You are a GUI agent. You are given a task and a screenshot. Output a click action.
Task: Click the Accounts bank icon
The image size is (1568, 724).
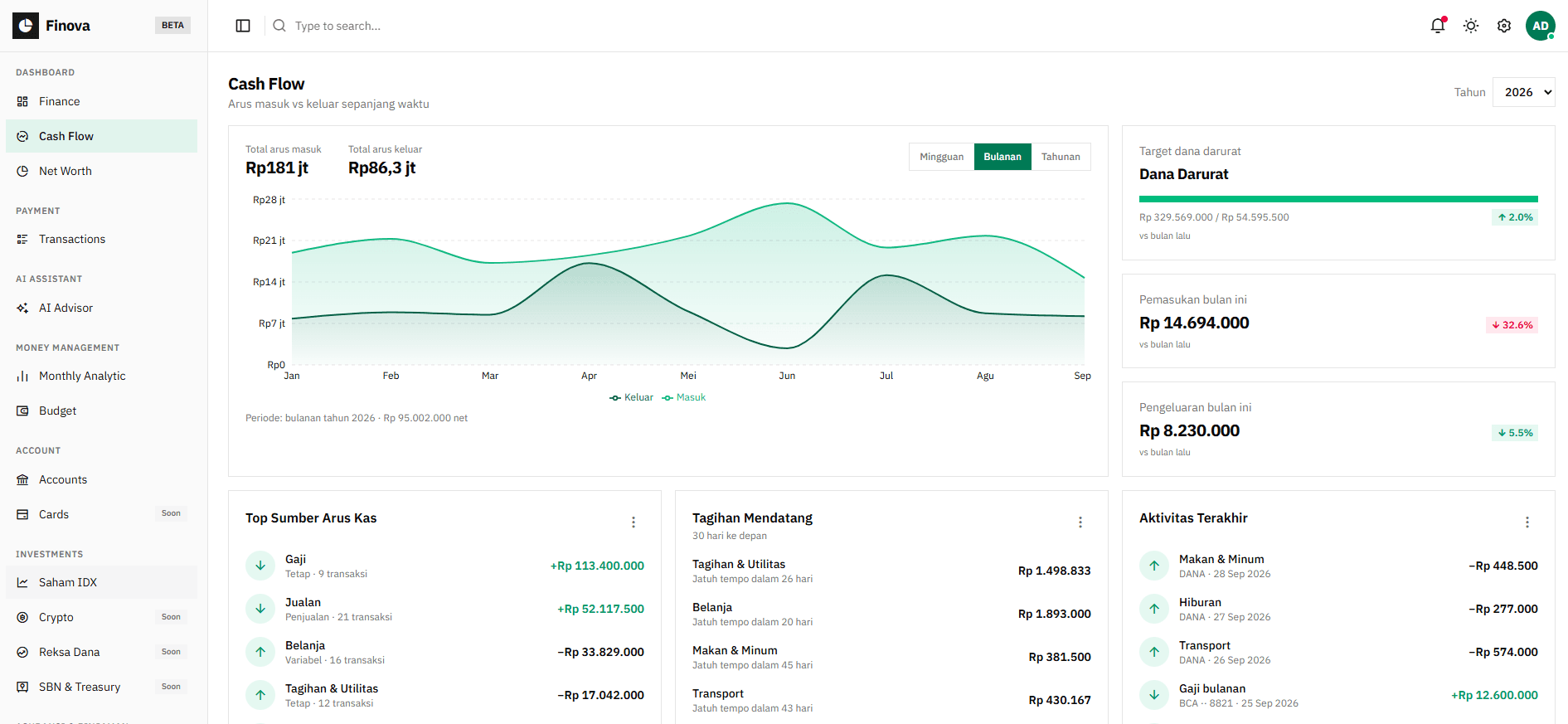click(x=22, y=479)
